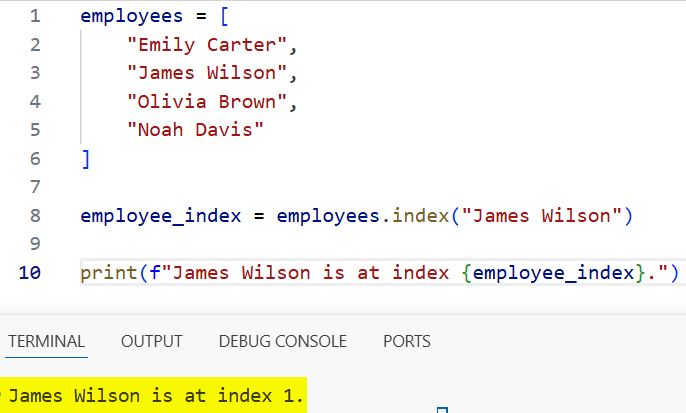Click "Olivia Brown" string on line 4
Viewport: 686px width, 413px height.
point(207,102)
